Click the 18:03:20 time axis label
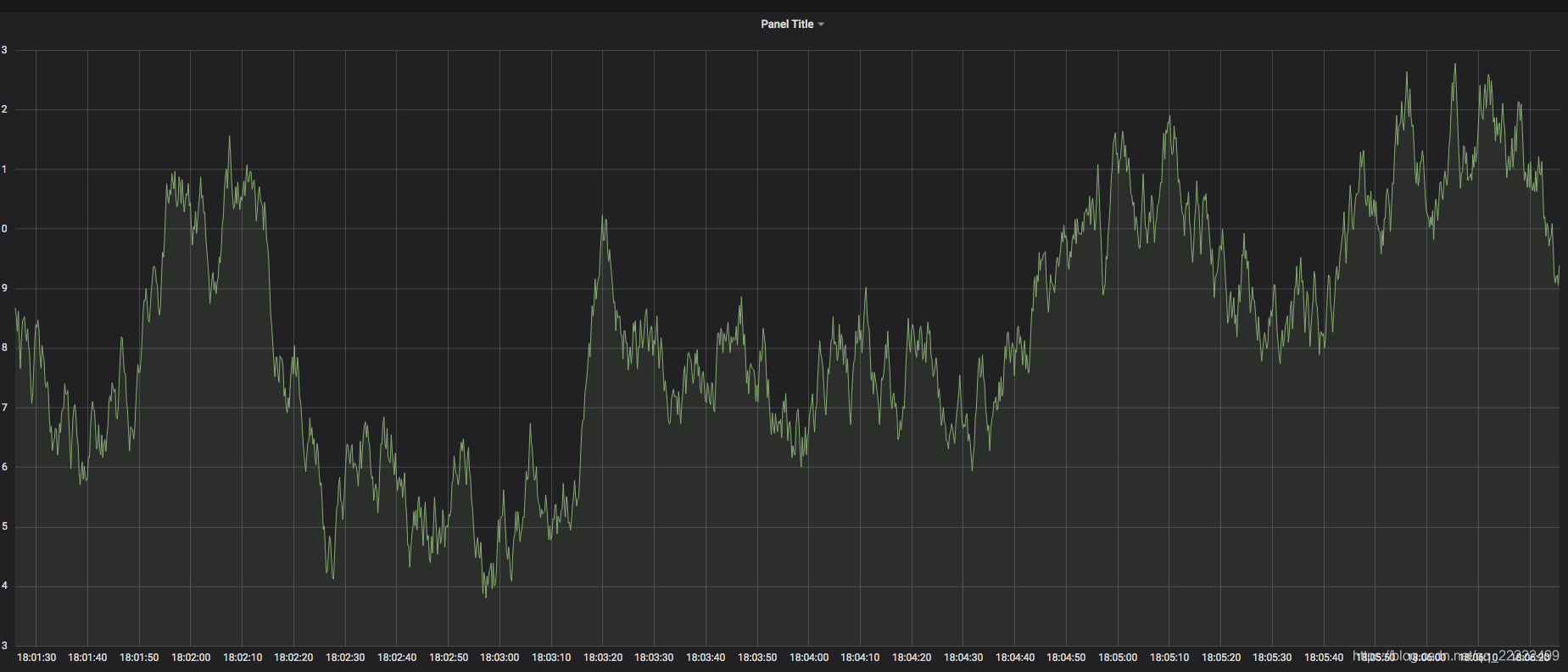The image size is (1568, 672). click(x=603, y=658)
